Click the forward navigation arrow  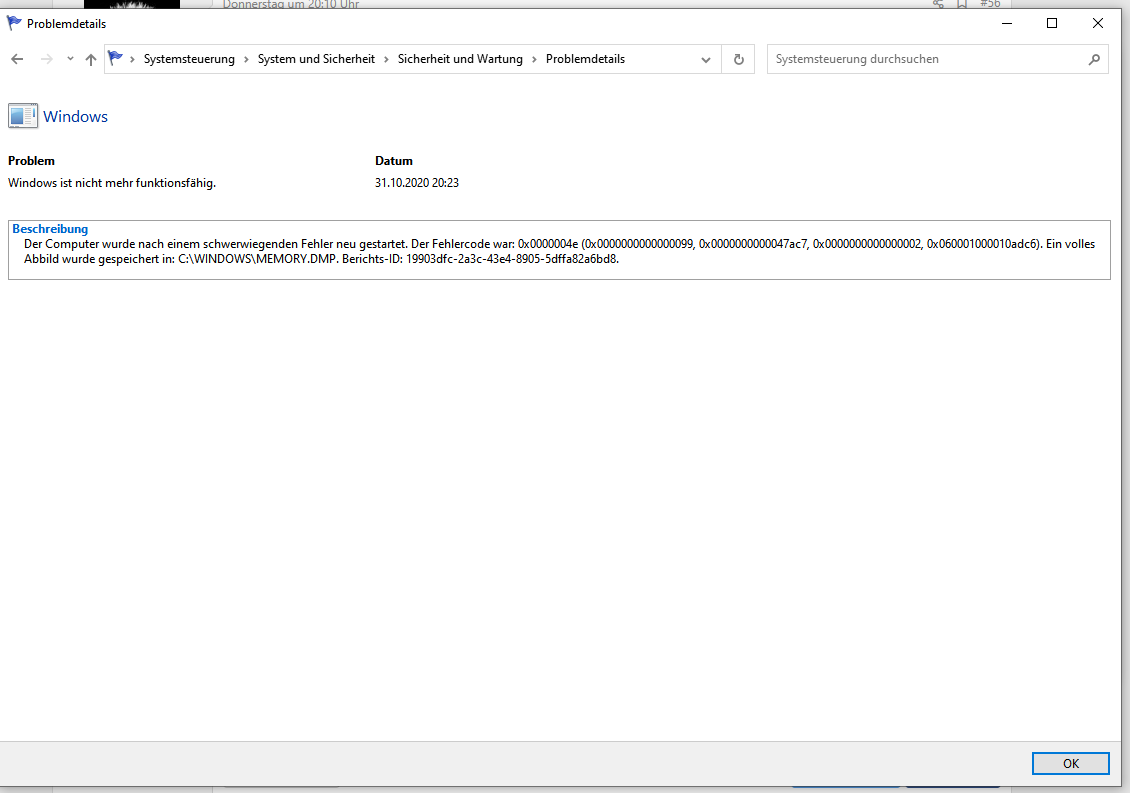click(x=47, y=59)
